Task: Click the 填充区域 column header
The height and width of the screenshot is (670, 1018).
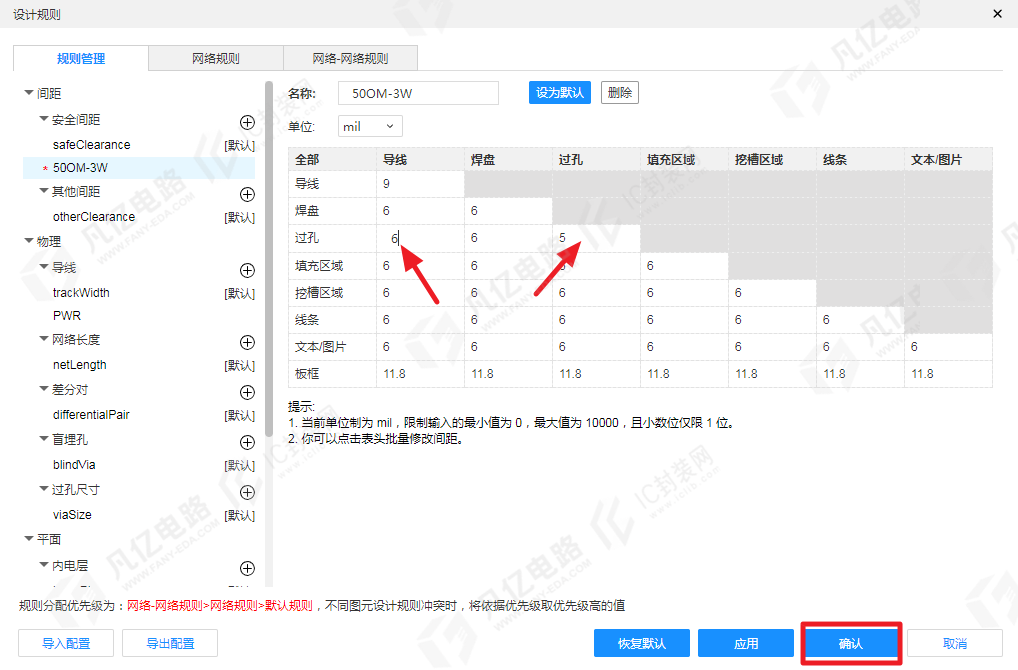Action: click(x=684, y=160)
